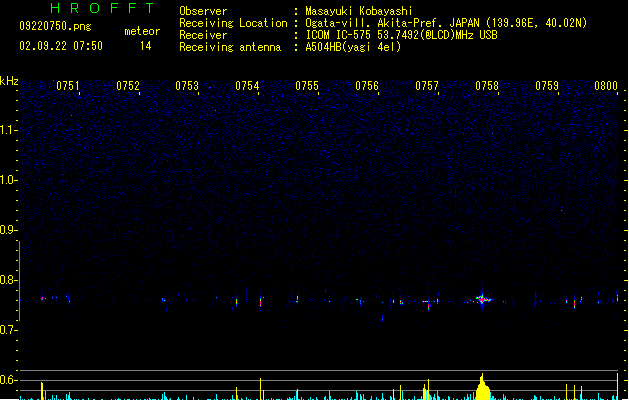Click the Receiving antenna label
The width and height of the screenshot is (629, 400).
[x=230, y=47]
